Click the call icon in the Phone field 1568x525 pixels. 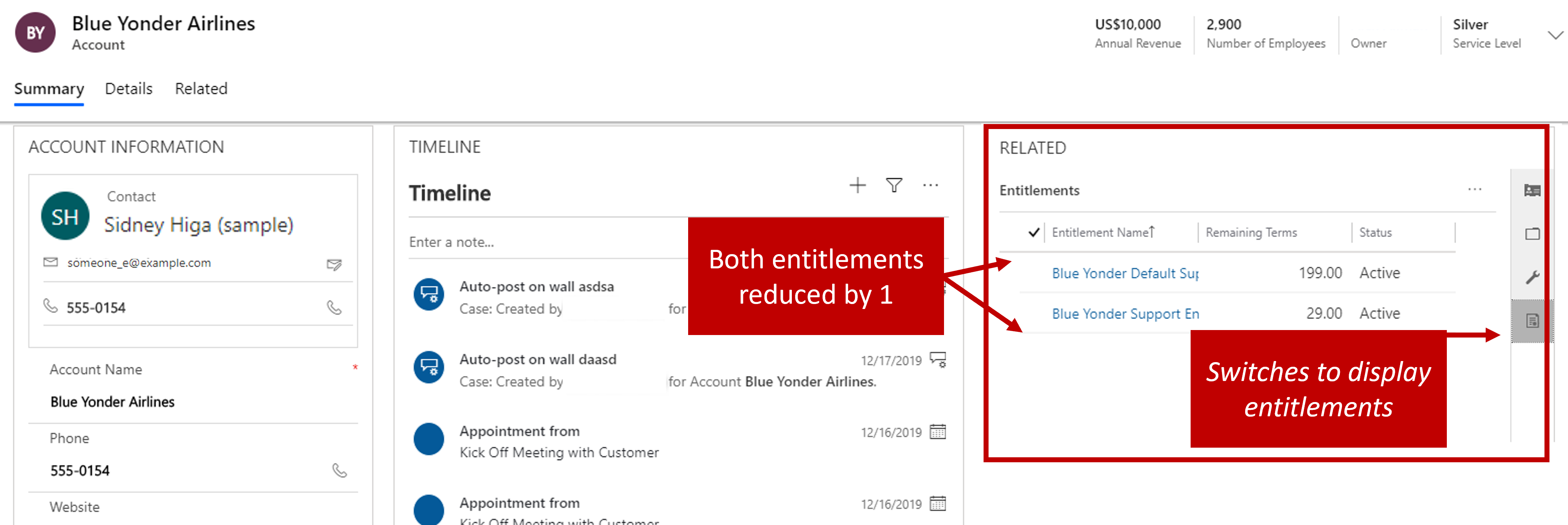click(340, 470)
